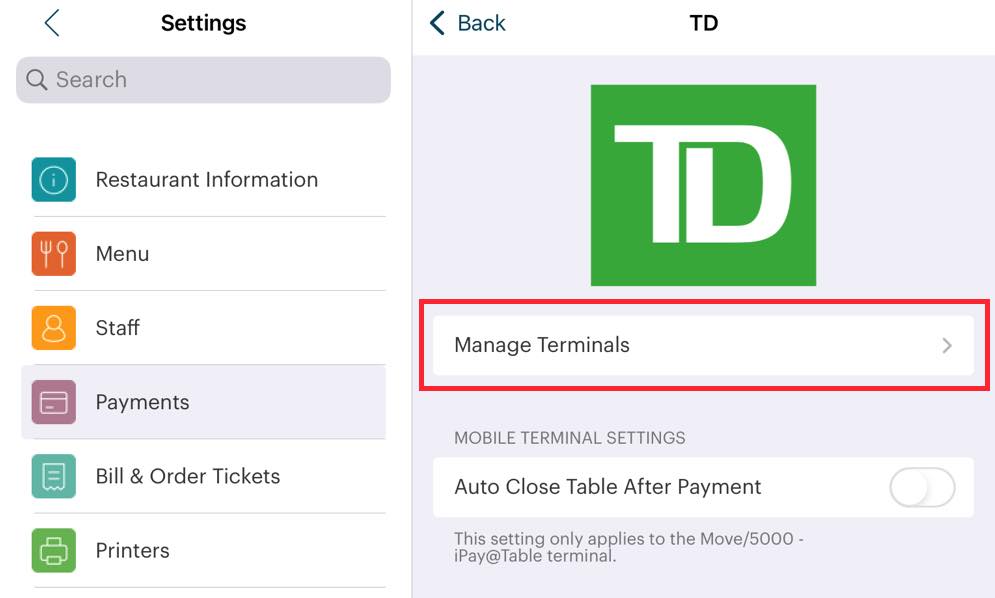Click the green Printers icon

pos(53,550)
